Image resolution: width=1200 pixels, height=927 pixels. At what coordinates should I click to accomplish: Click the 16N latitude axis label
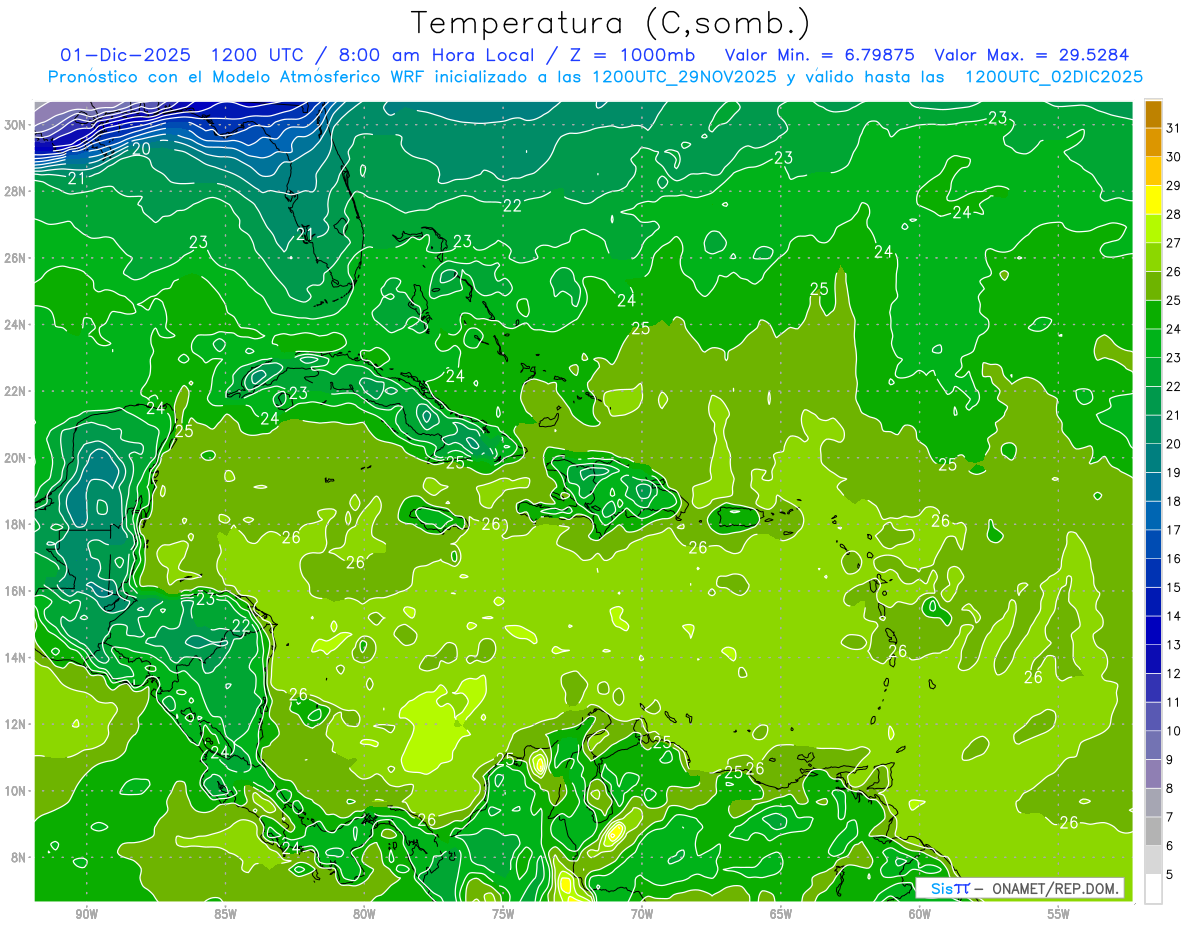15,591
